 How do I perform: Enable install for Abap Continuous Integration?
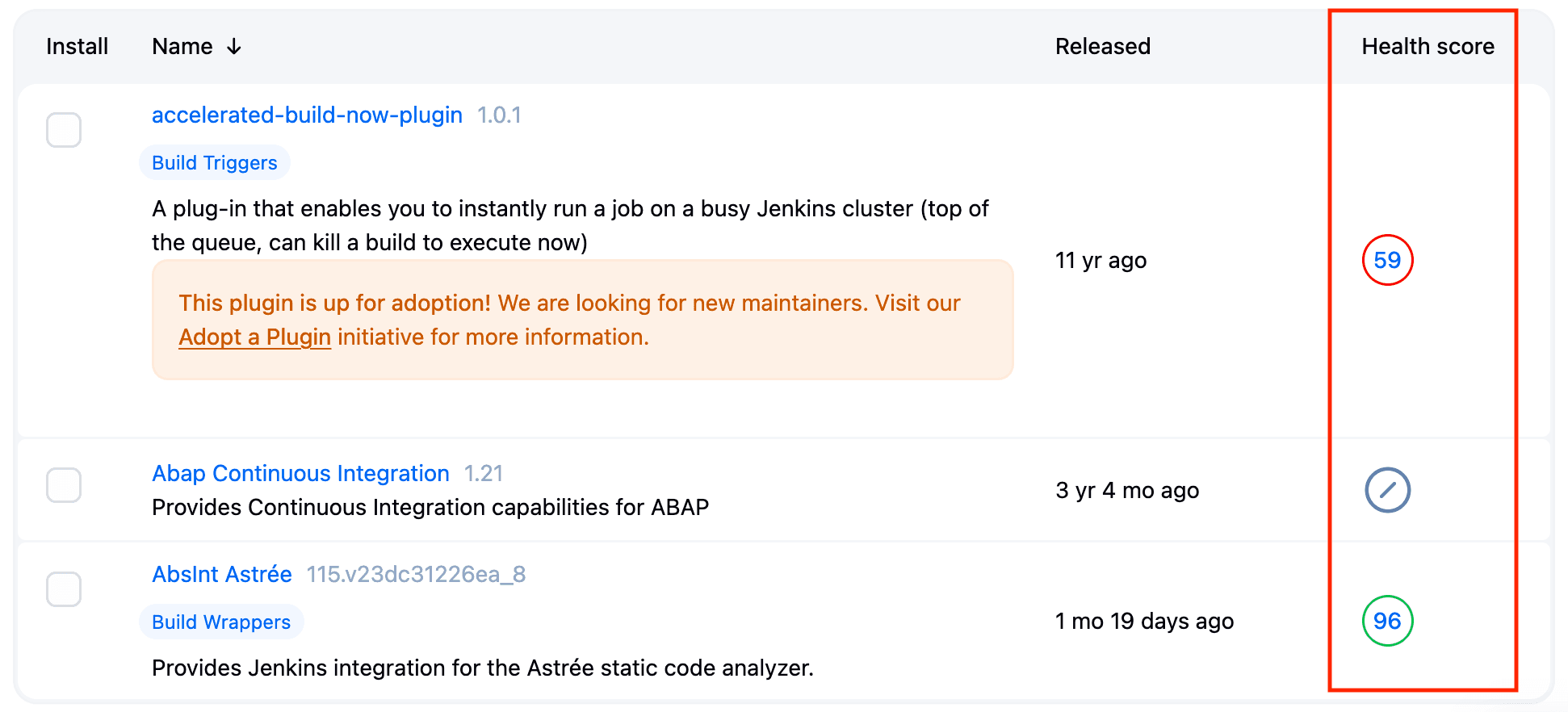pyautogui.click(x=64, y=485)
